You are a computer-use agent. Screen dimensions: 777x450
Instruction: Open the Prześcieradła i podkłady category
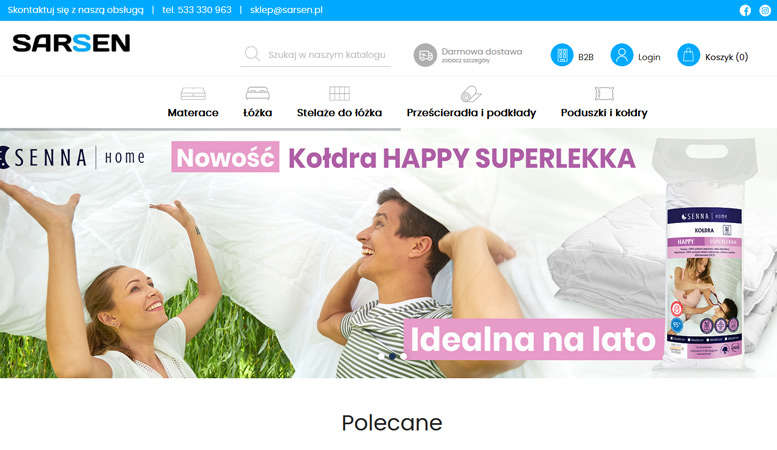click(x=471, y=112)
